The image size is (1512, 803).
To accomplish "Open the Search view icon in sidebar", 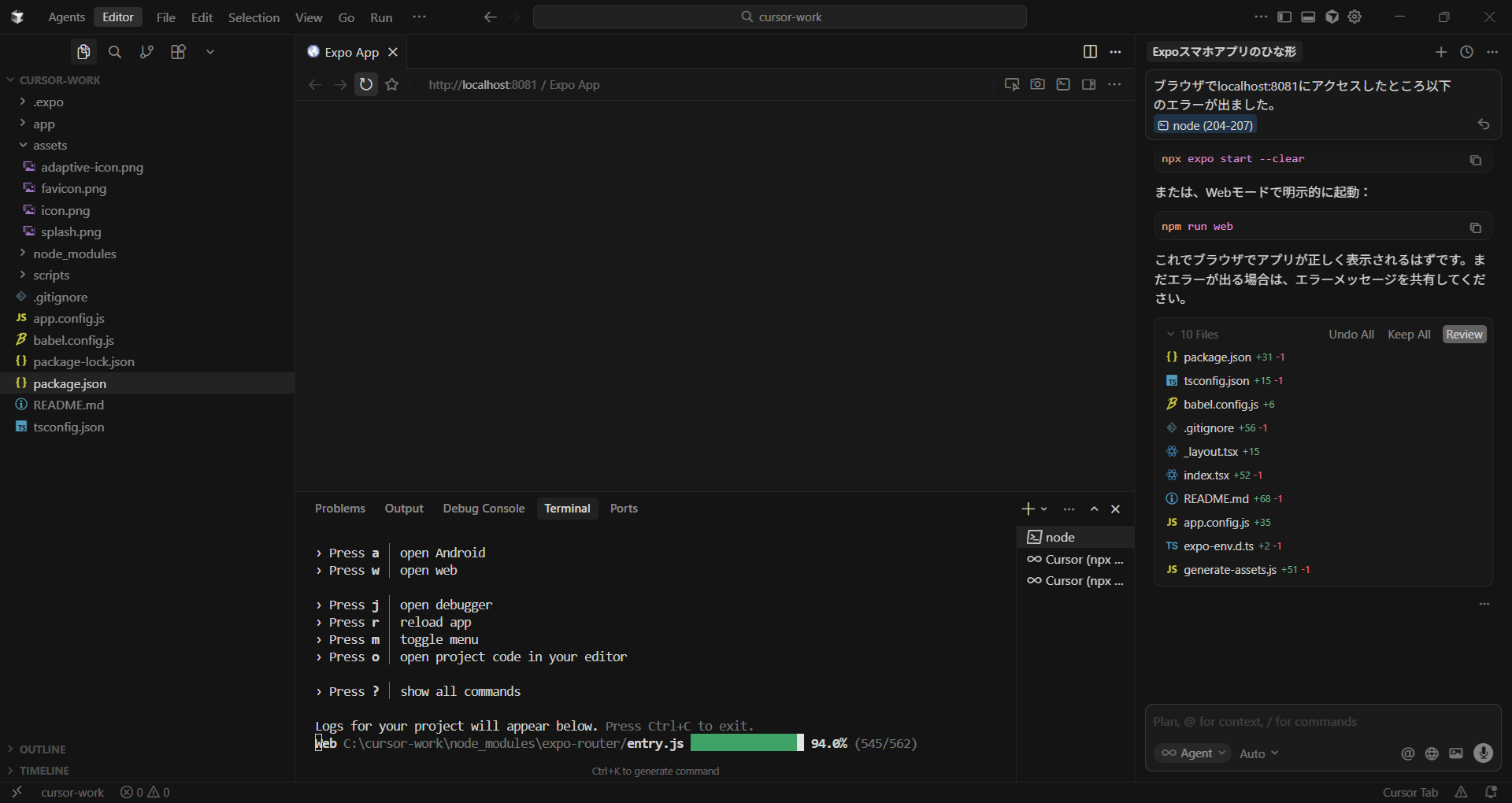I will [x=115, y=52].
